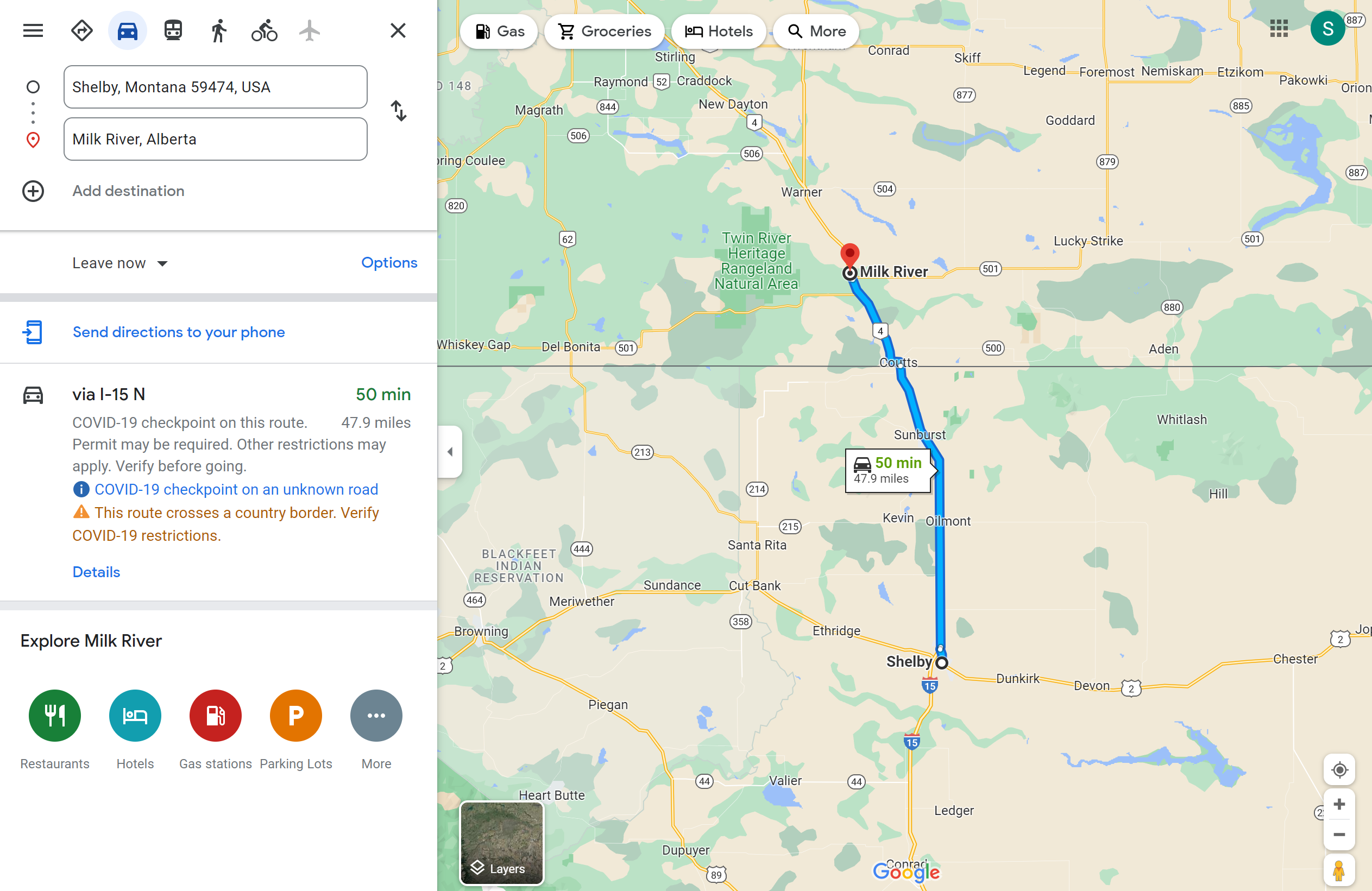
Task: Open Street View Pegman
Action: (1339, 870)
